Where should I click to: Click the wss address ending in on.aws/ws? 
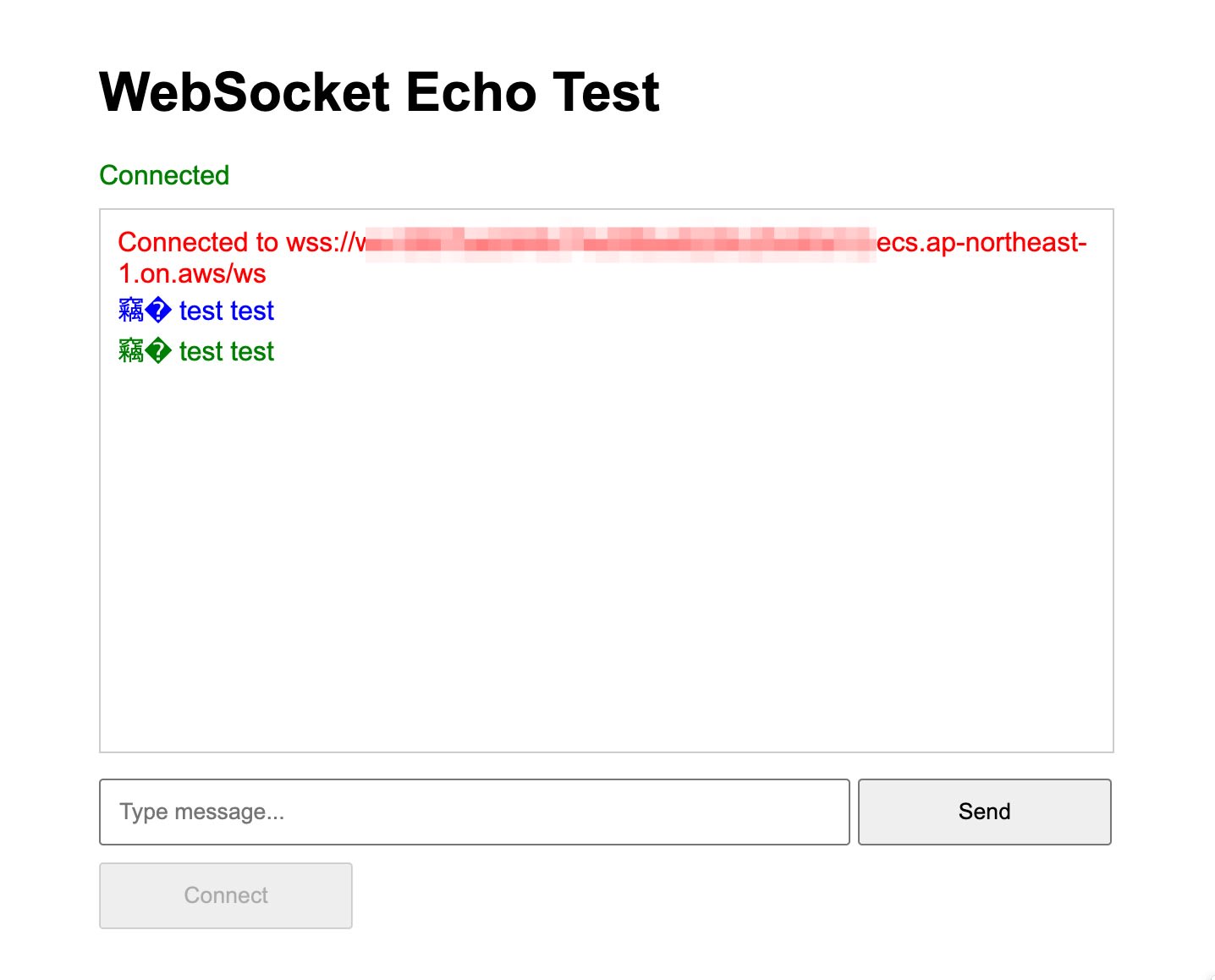191,273
